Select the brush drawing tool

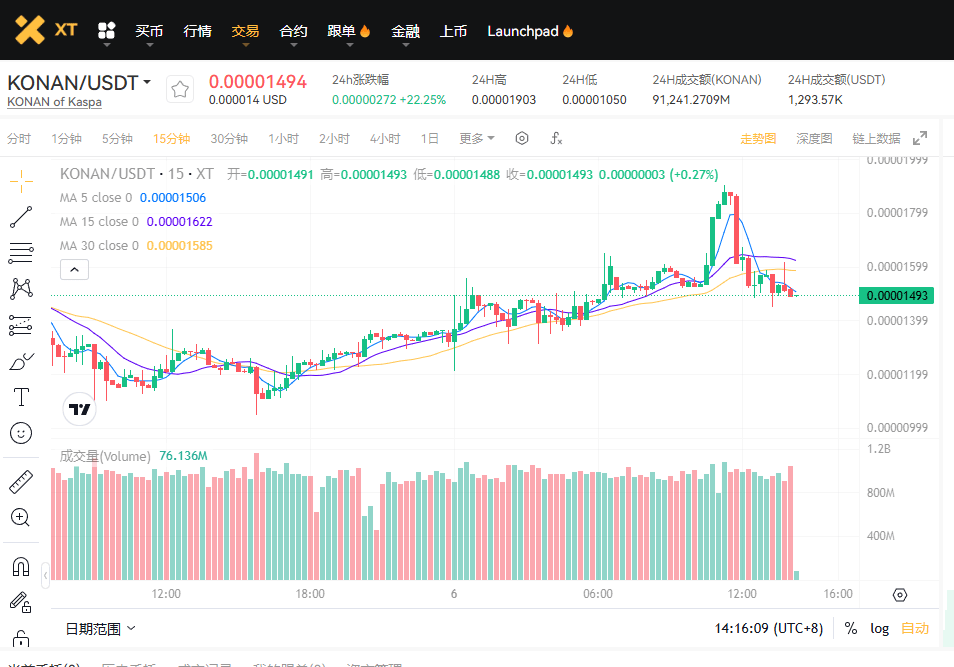[21, 361]
